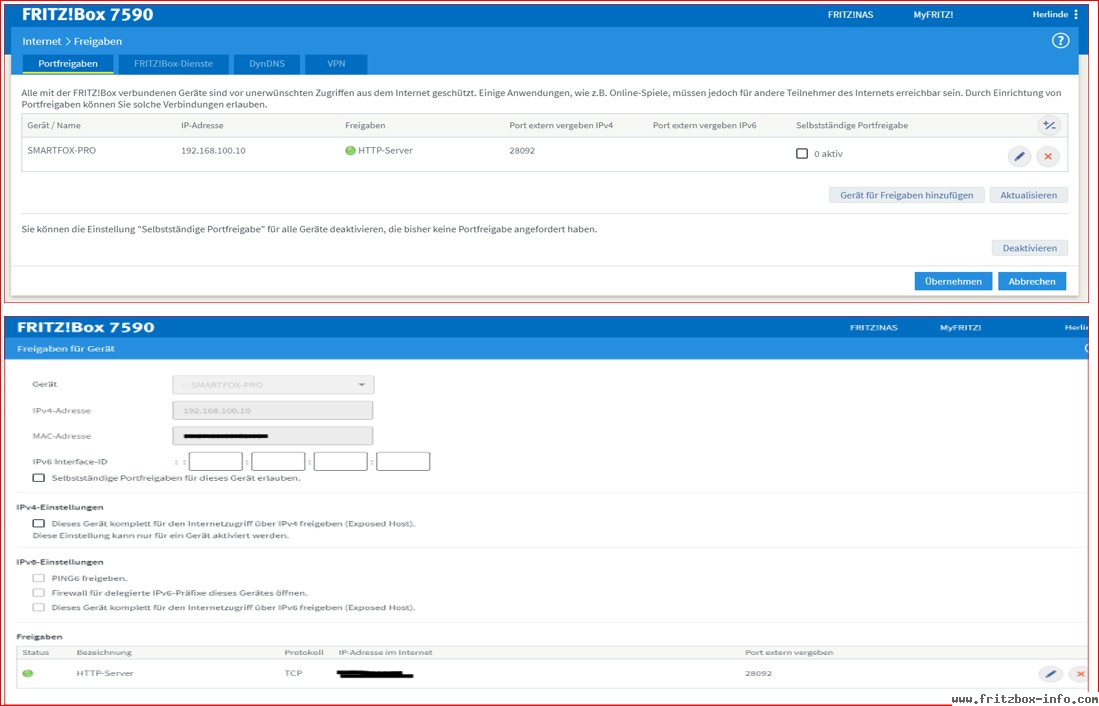Enable Selbstständige Portfreigaben für dieses Gerät
The width and height of the screenshot is (1099, 706).
39,478
